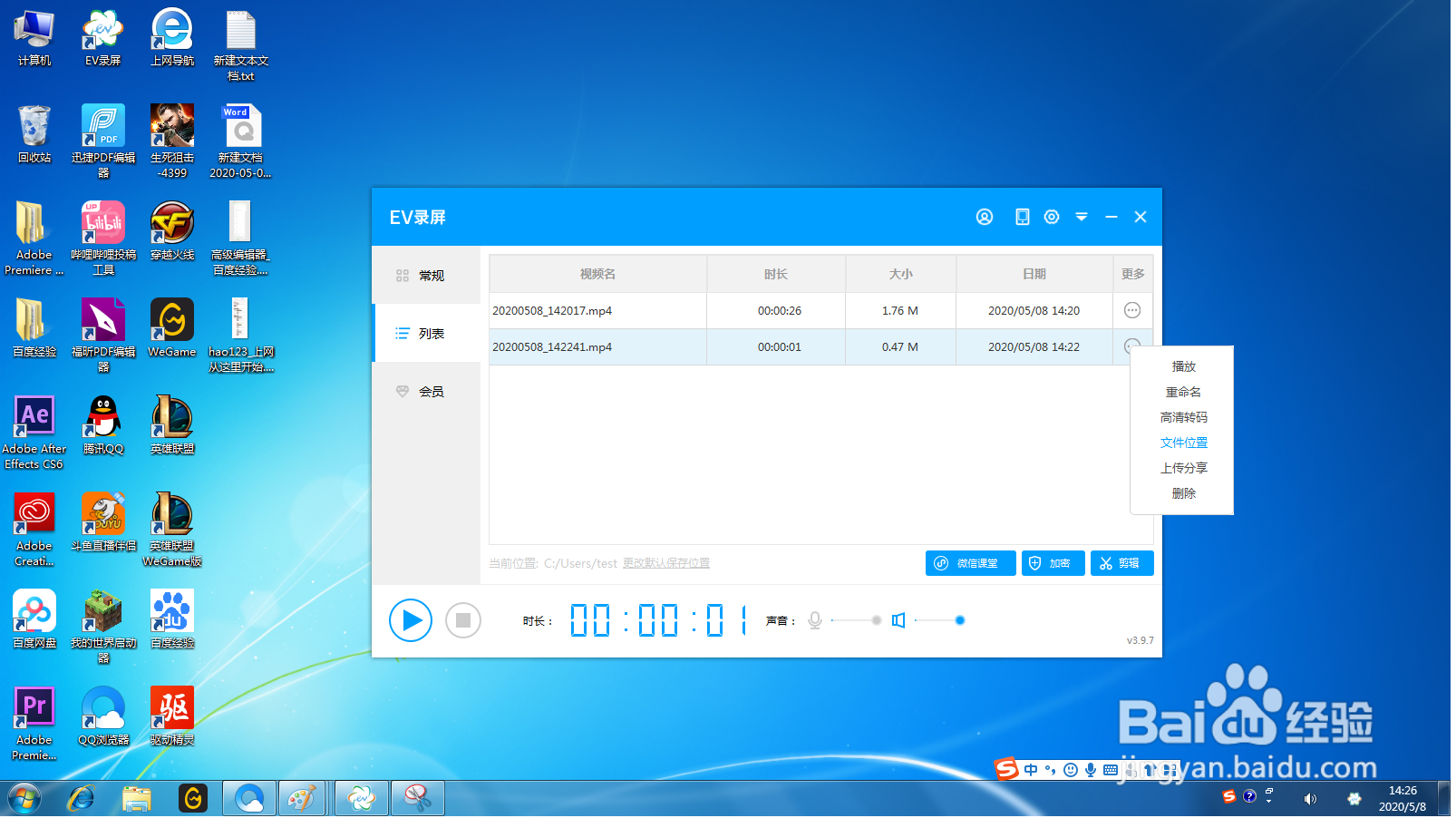Open the 福昕PDF编辑器 desktop shortcut
1456x818 pixels.
pyautogui.click(x=103, y=336)
